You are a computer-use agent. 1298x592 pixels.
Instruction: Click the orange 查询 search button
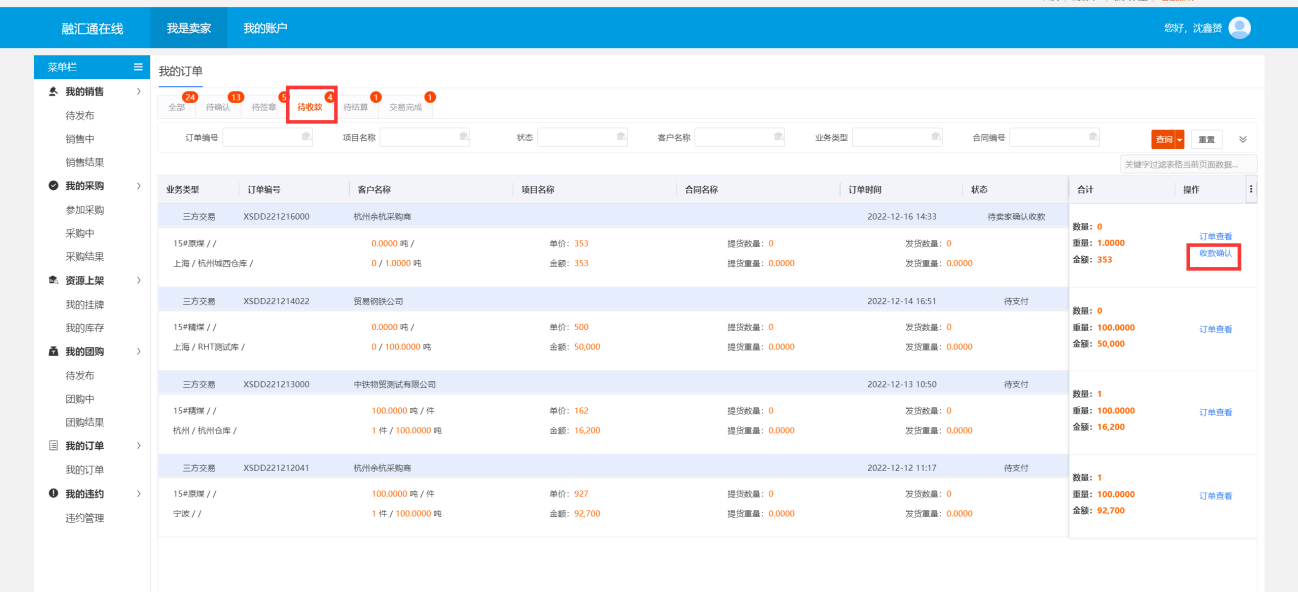(1163, 139)
